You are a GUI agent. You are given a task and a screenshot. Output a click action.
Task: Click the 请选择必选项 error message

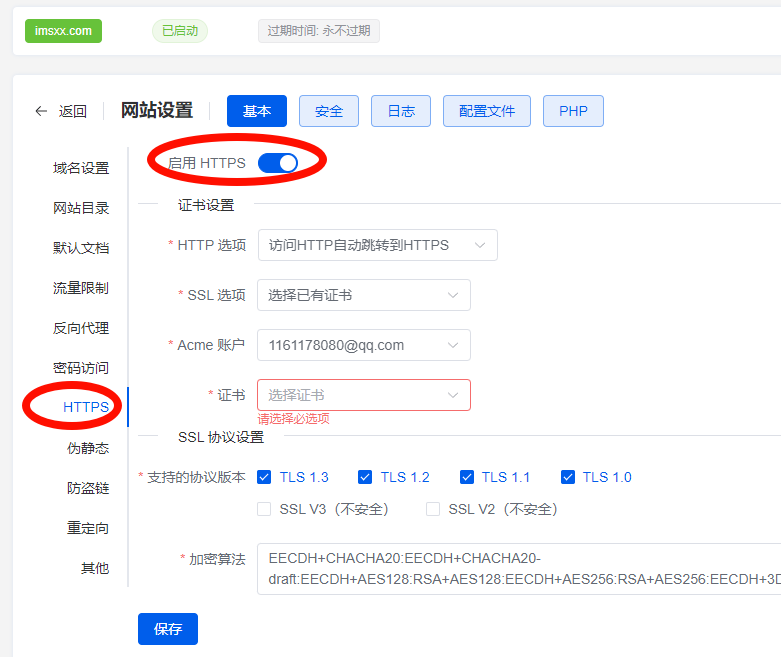coord(293,418)
